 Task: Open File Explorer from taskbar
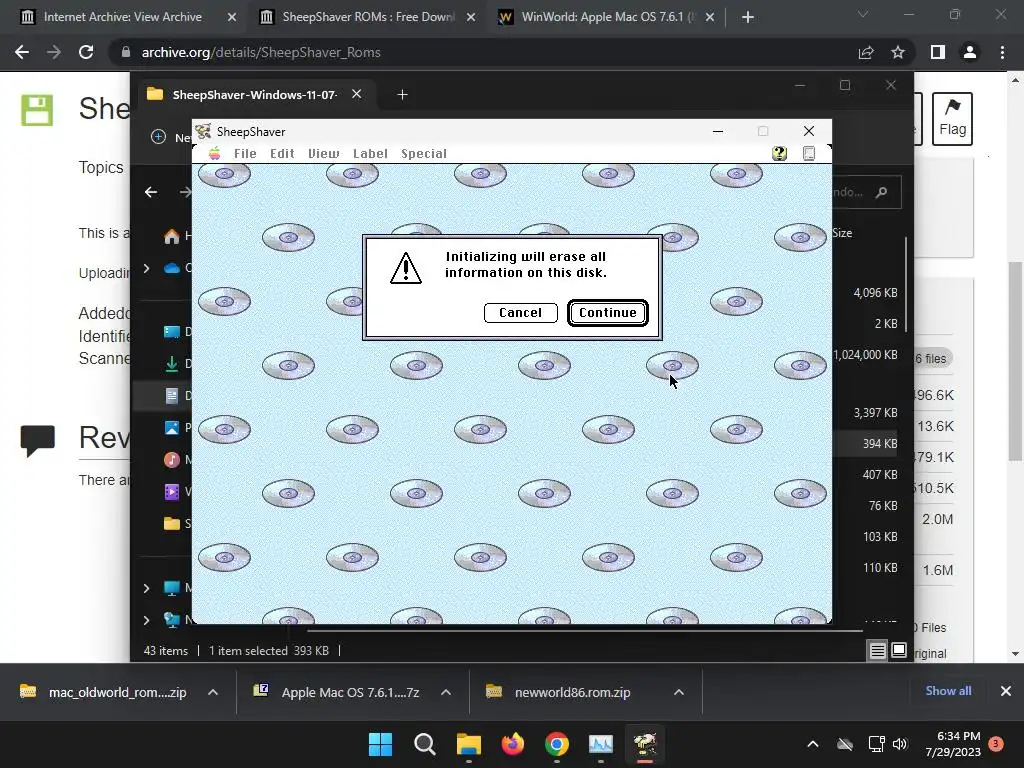(468, 744)
